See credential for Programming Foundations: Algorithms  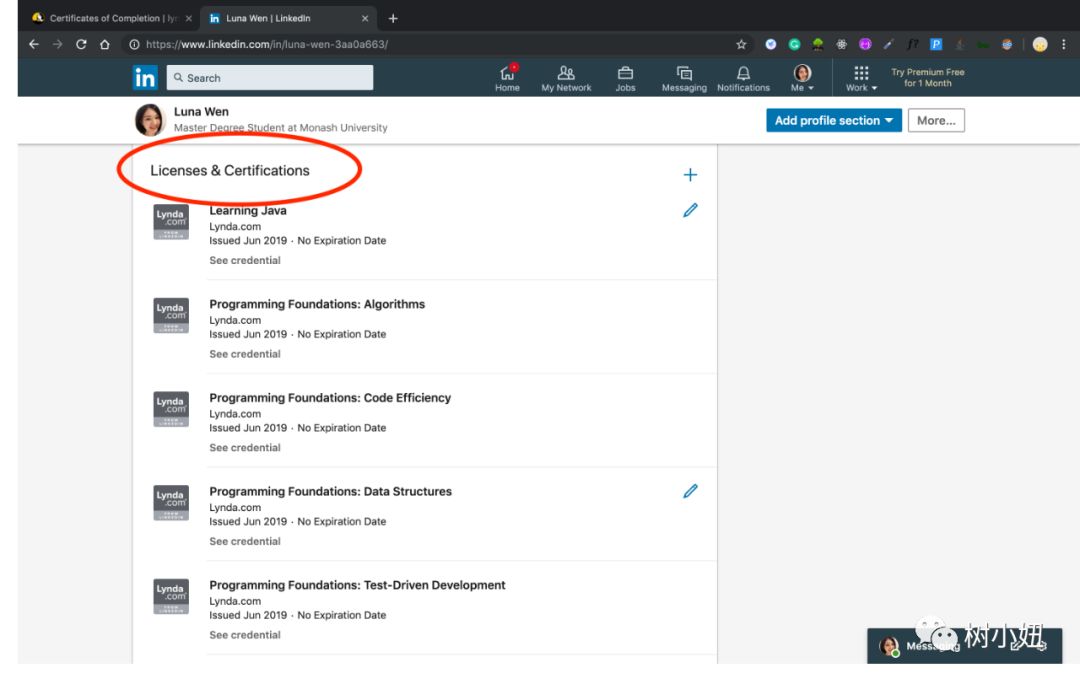click(x=245, y=354)
